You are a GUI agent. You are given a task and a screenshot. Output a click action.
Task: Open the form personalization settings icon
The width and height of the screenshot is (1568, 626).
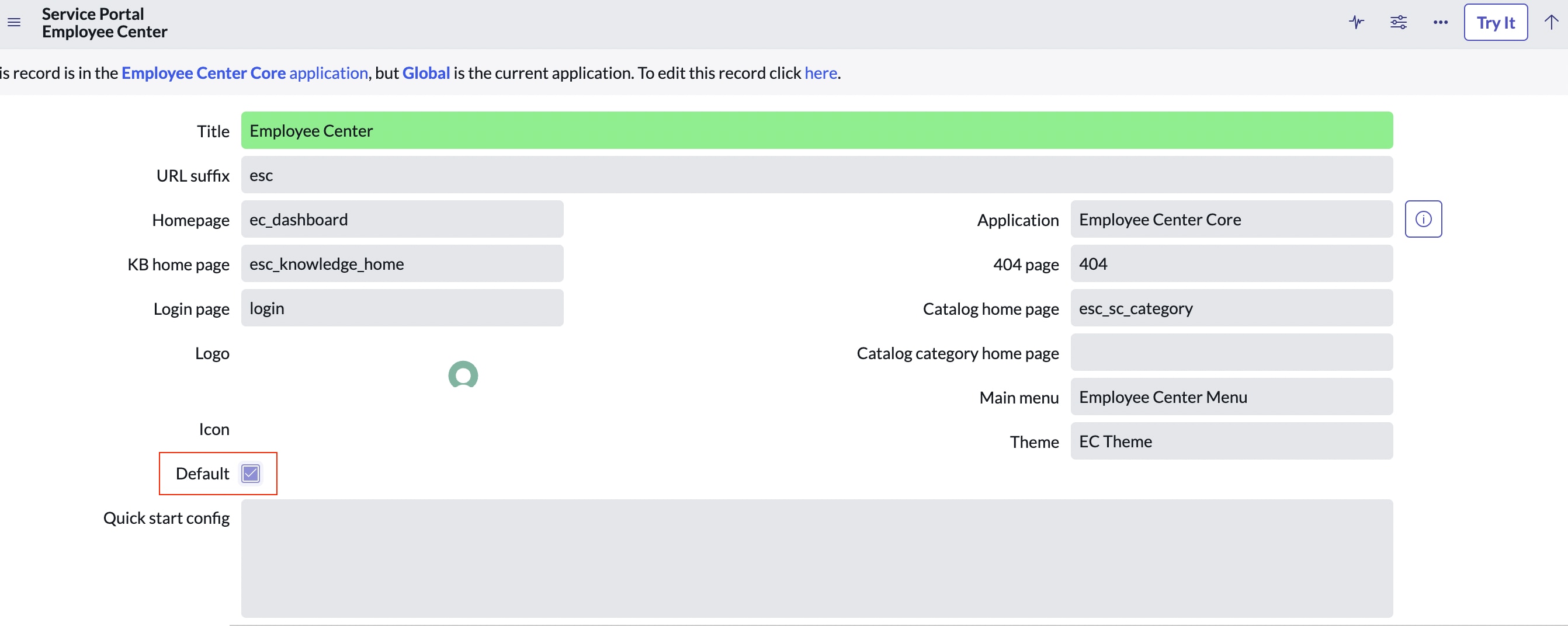[x=1398, y=22]
